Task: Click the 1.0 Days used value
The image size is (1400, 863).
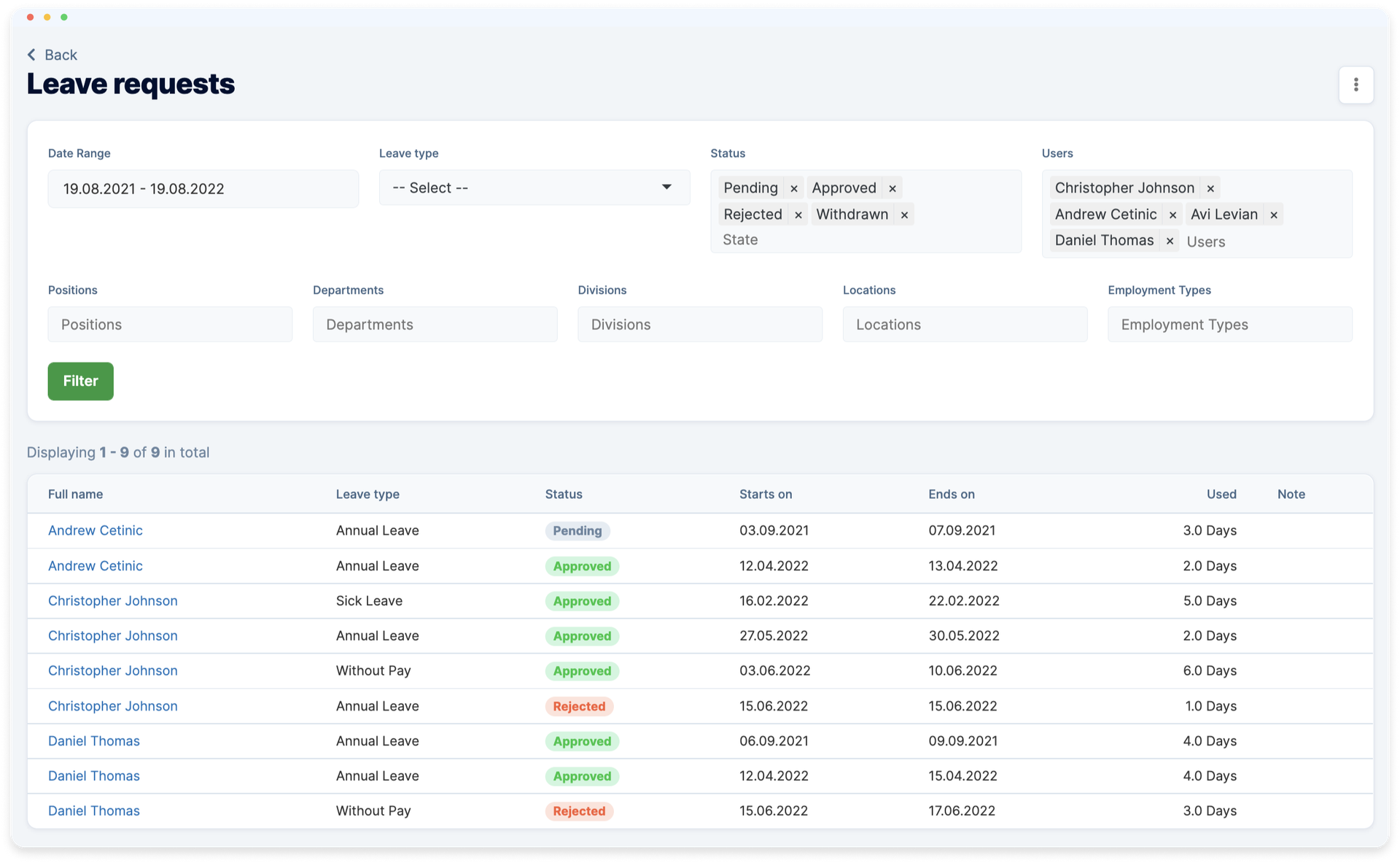Action: [x=1210, y=705]
